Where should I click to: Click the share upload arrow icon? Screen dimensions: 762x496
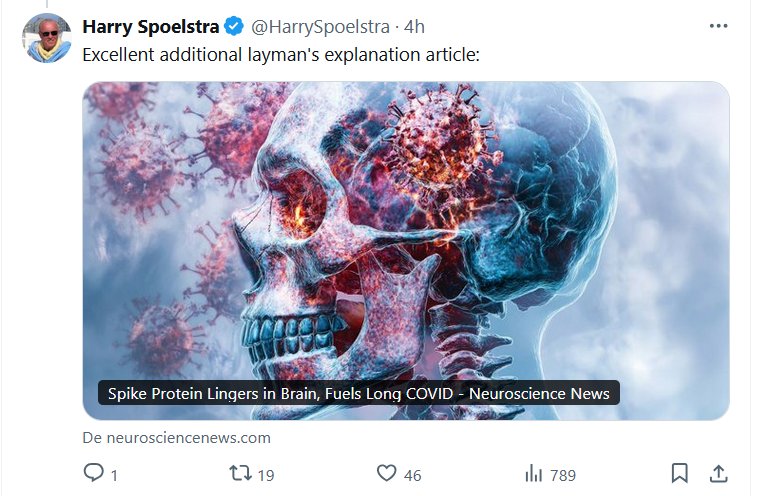click(718, 473)
